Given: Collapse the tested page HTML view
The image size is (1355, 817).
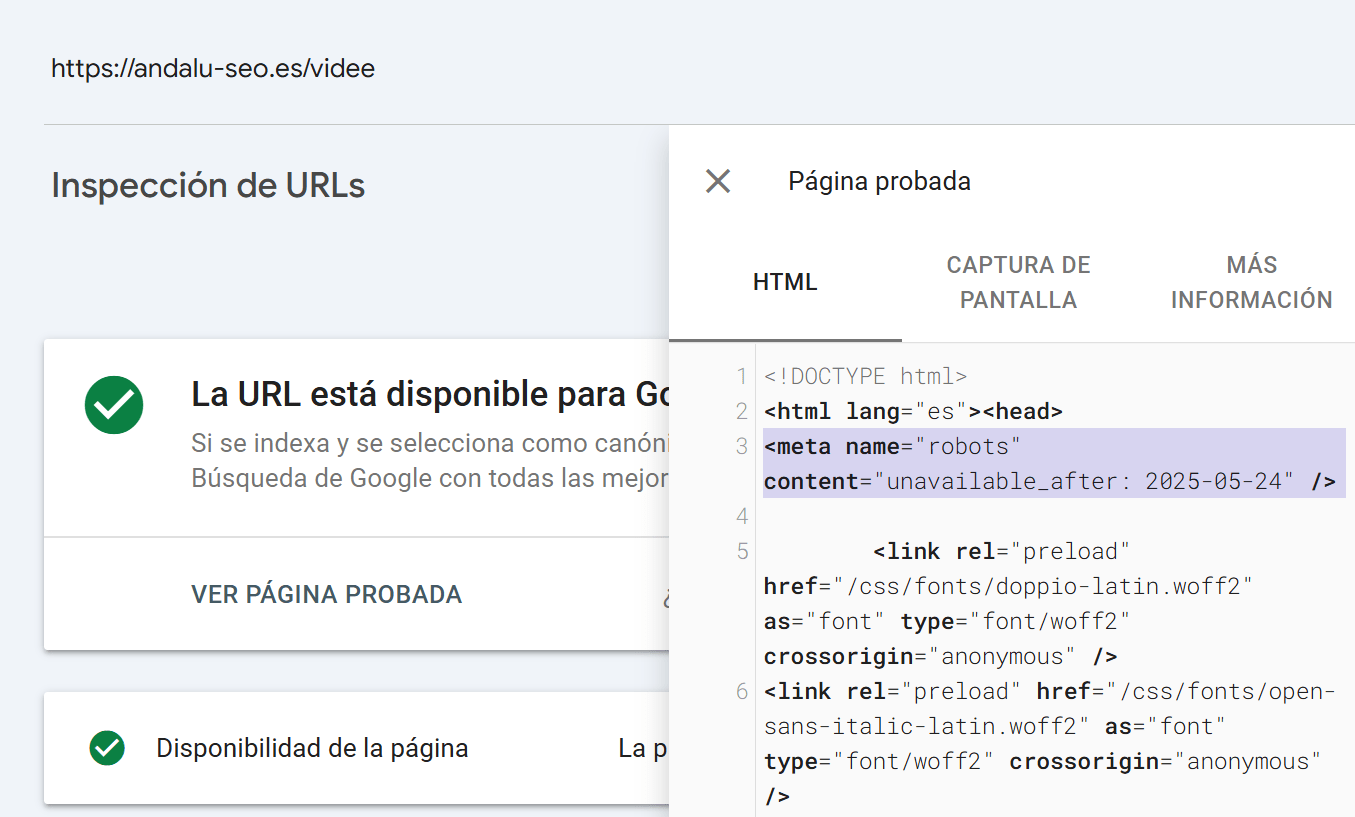Looking at the screenshot, I should (717, 181).
